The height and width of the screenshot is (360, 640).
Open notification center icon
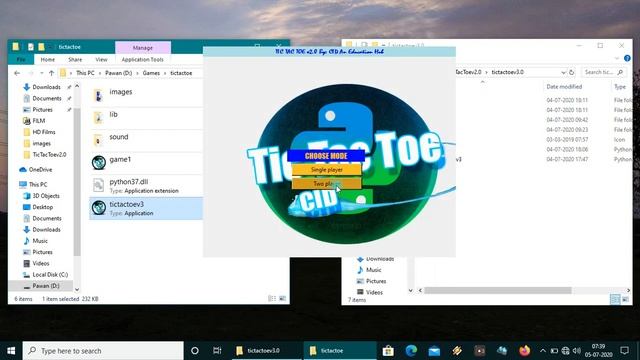(x=624, y=351)
